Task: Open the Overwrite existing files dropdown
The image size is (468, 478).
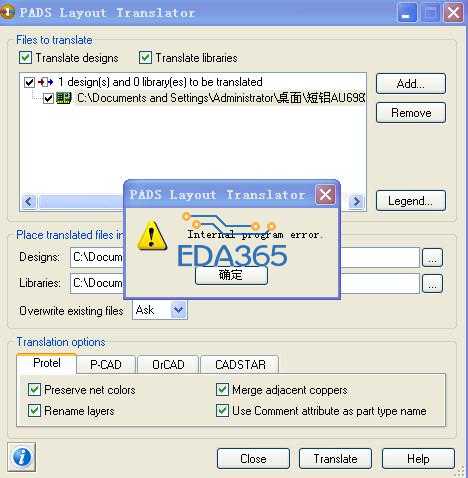Action: (178, 310)
